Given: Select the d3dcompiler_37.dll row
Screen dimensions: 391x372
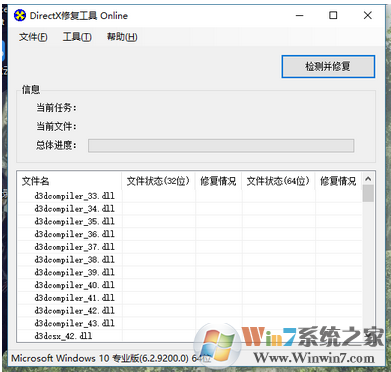Looking at the screenshot, I should click(190, 247).
